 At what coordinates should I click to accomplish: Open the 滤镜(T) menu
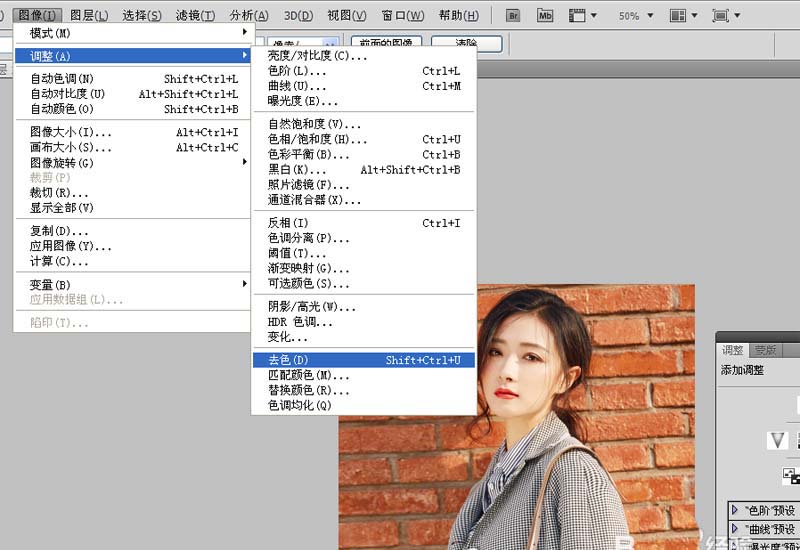pos(195,15)
